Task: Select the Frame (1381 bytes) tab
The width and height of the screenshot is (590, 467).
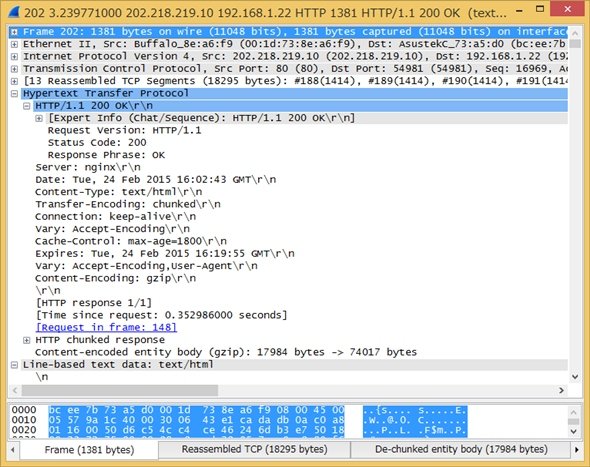Action: pos(89,450)
